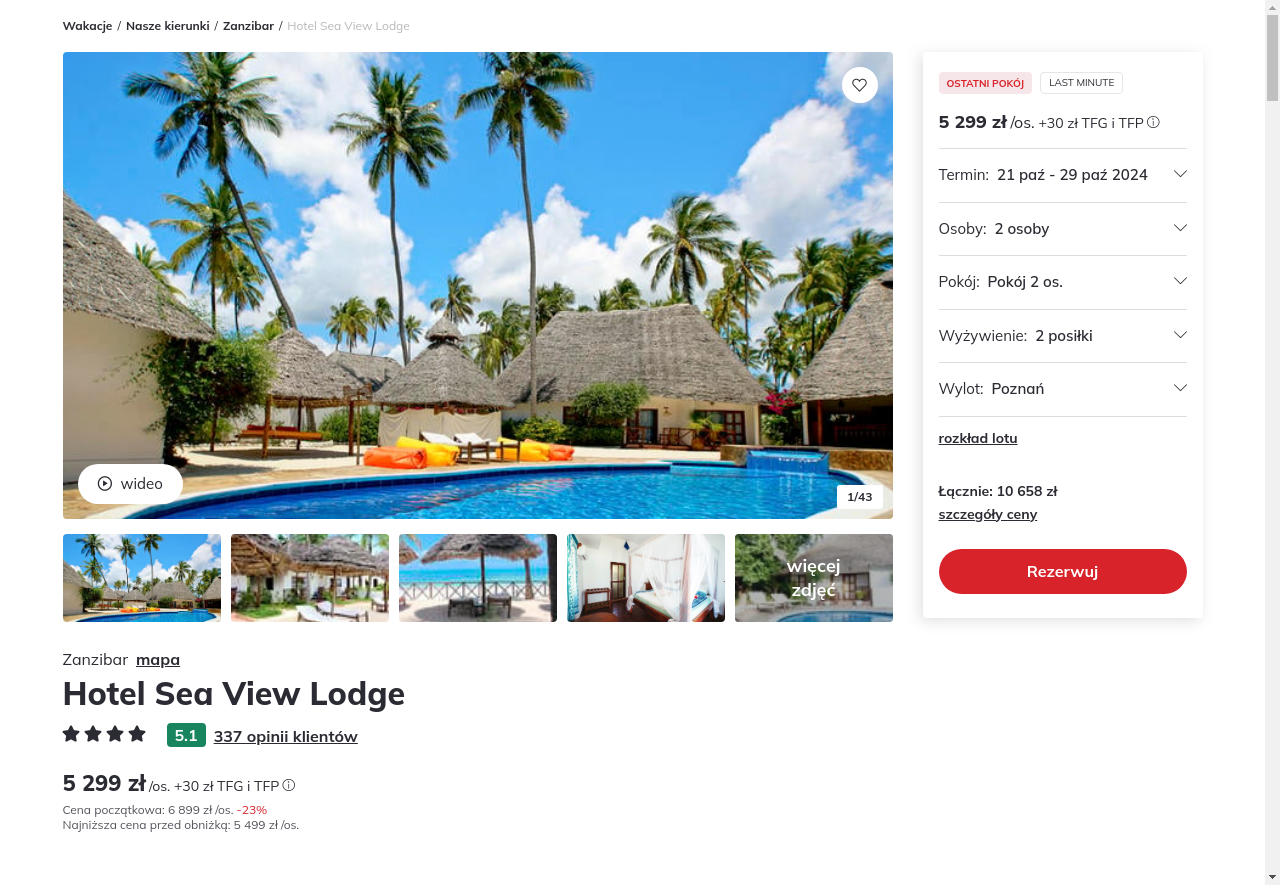The height and width of the screenshot is (885, 1280).
Task: Click the four-star hotel rating icons
Action: [104, 734]
